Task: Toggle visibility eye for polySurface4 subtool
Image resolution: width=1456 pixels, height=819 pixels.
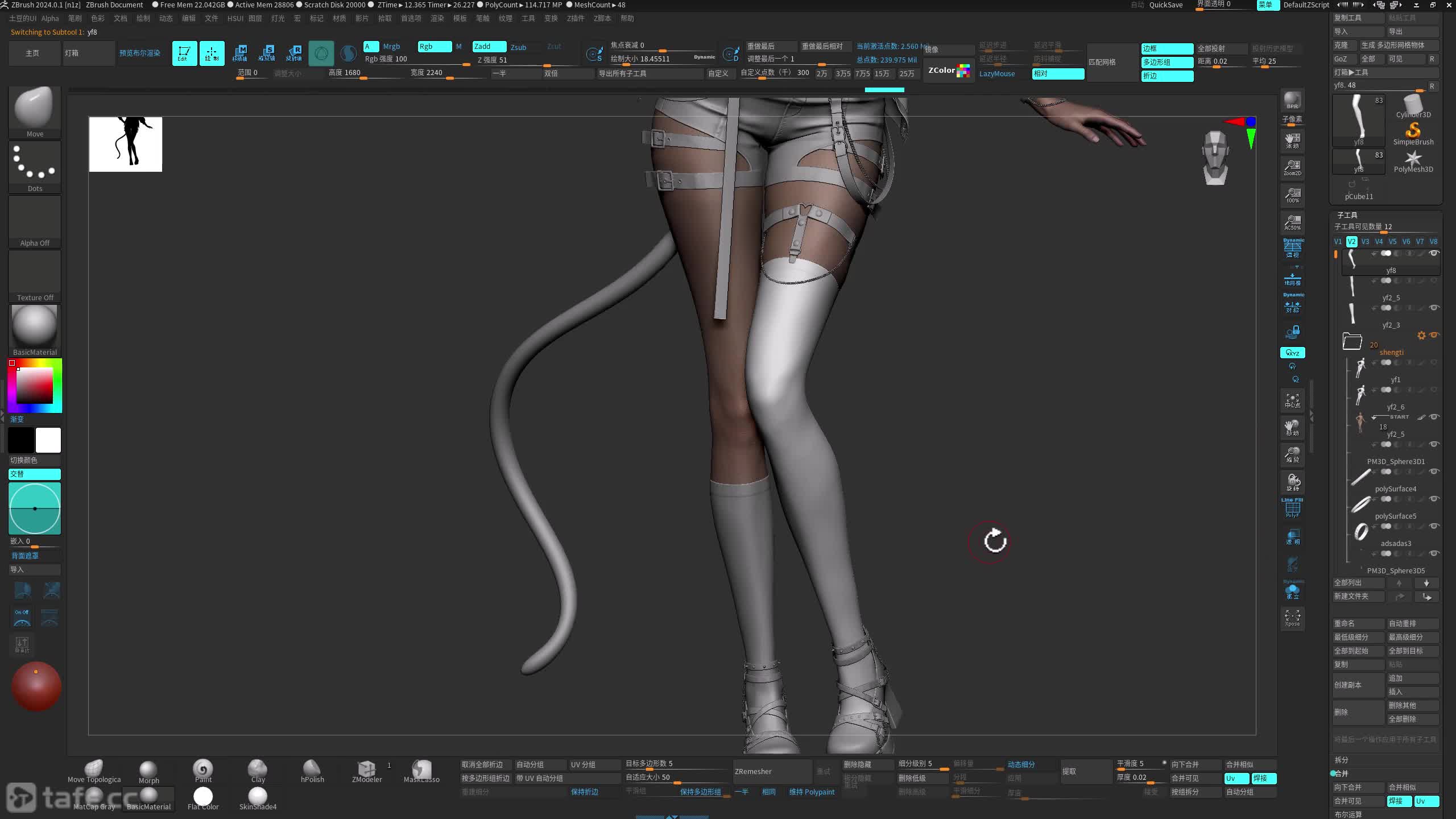Action: [1434, 471]
